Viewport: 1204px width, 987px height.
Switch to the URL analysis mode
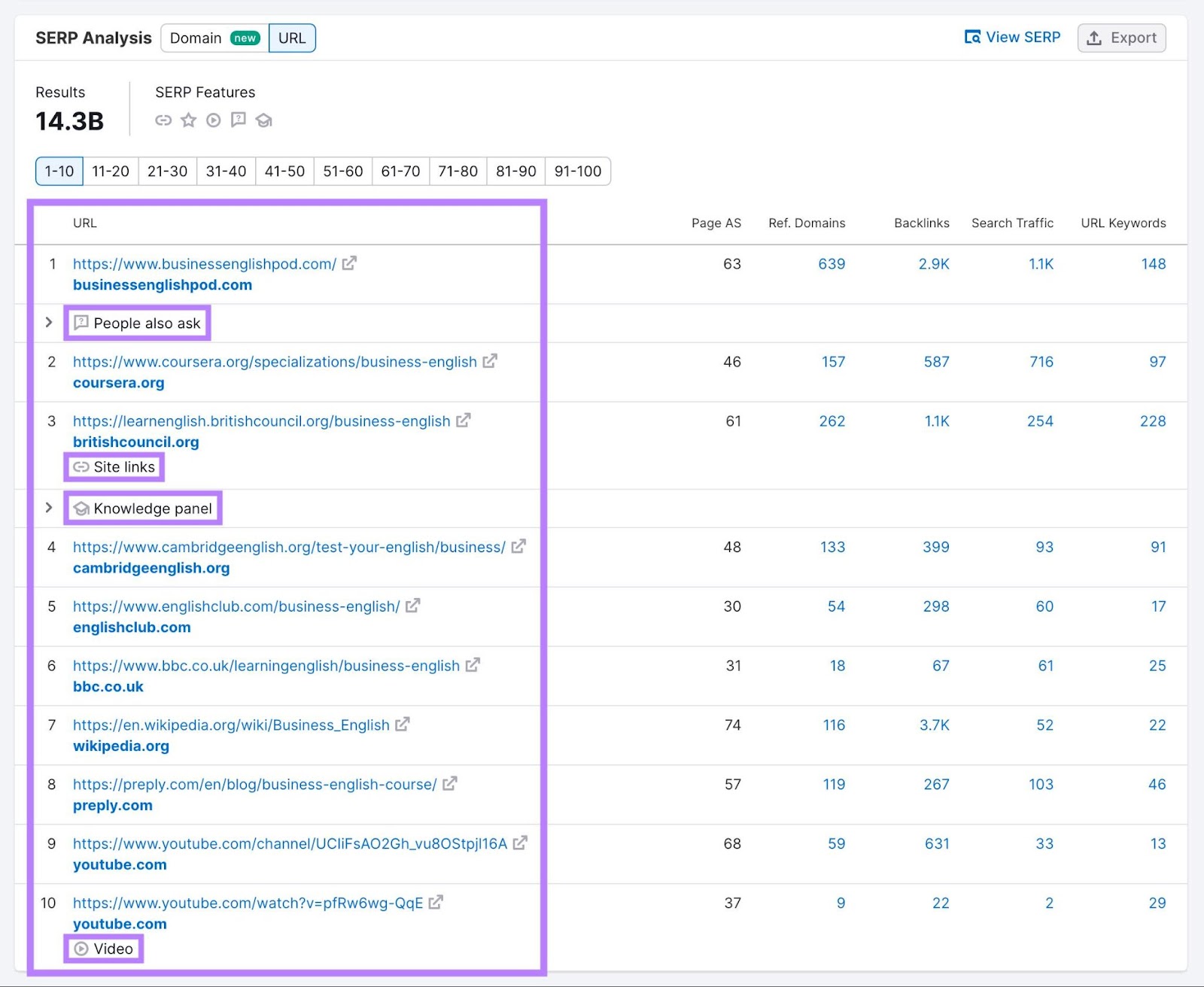292,38
